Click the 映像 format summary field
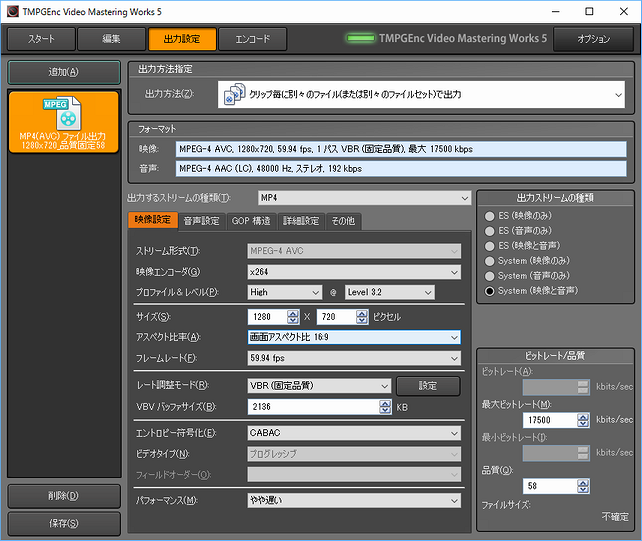This screenshot has width=642, height=541. tap(401, 149)
